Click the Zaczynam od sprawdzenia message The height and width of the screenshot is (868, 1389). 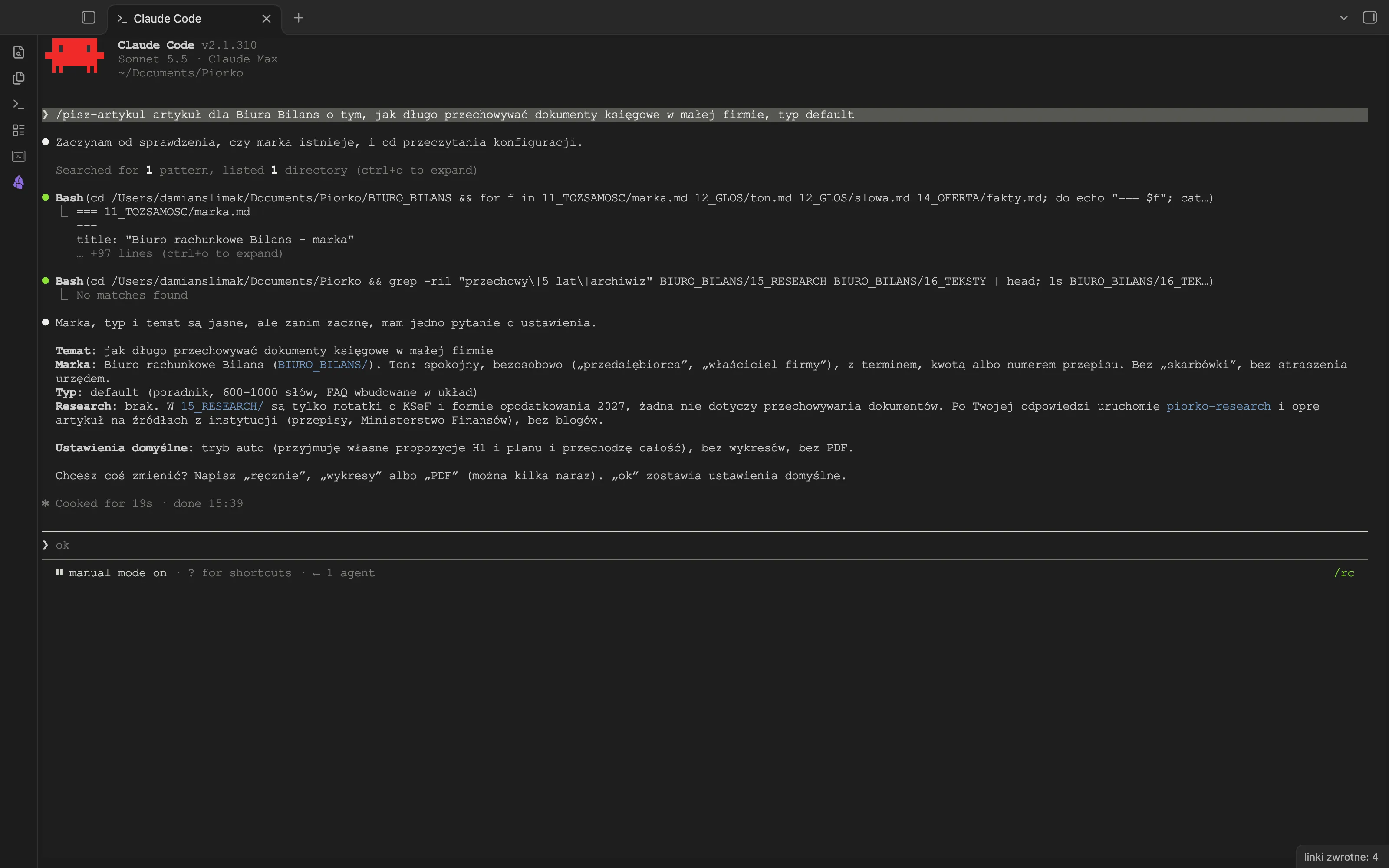(319, 142)
